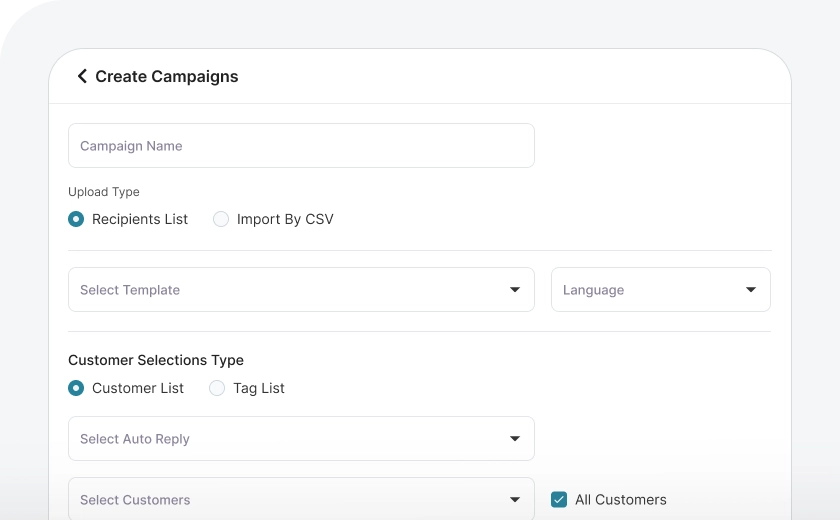
Task: Click the All Customers label text
Action: coord(620,500)
